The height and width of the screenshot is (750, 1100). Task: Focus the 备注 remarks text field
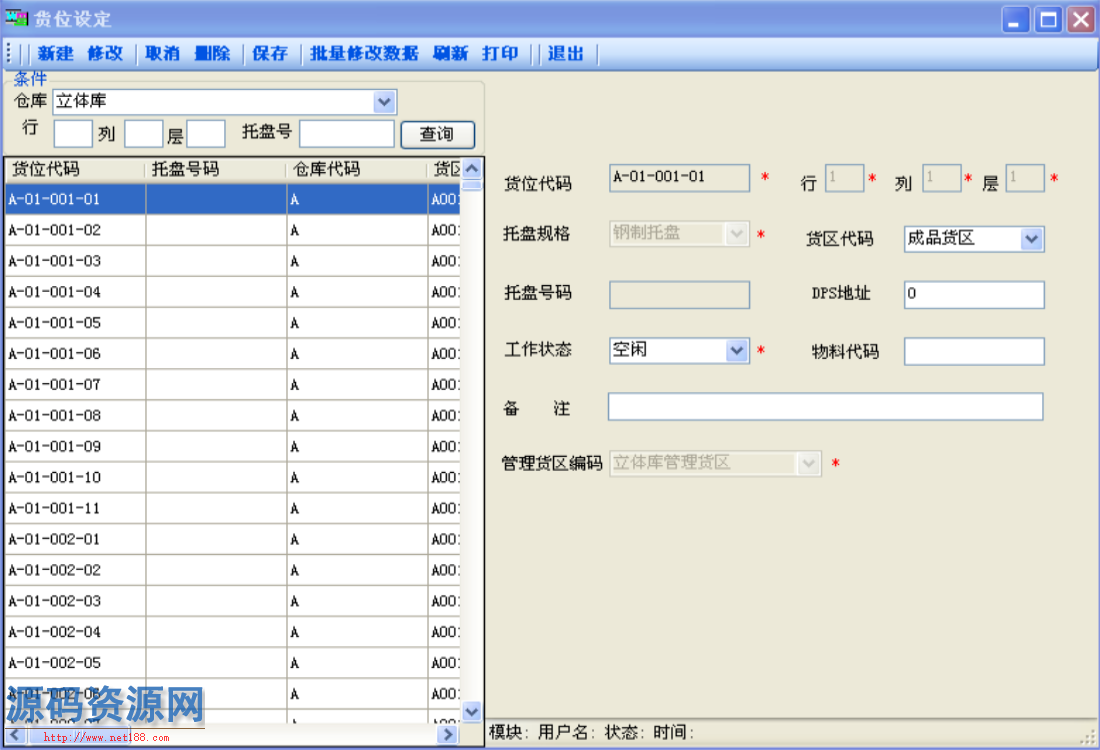coord(825,407)
